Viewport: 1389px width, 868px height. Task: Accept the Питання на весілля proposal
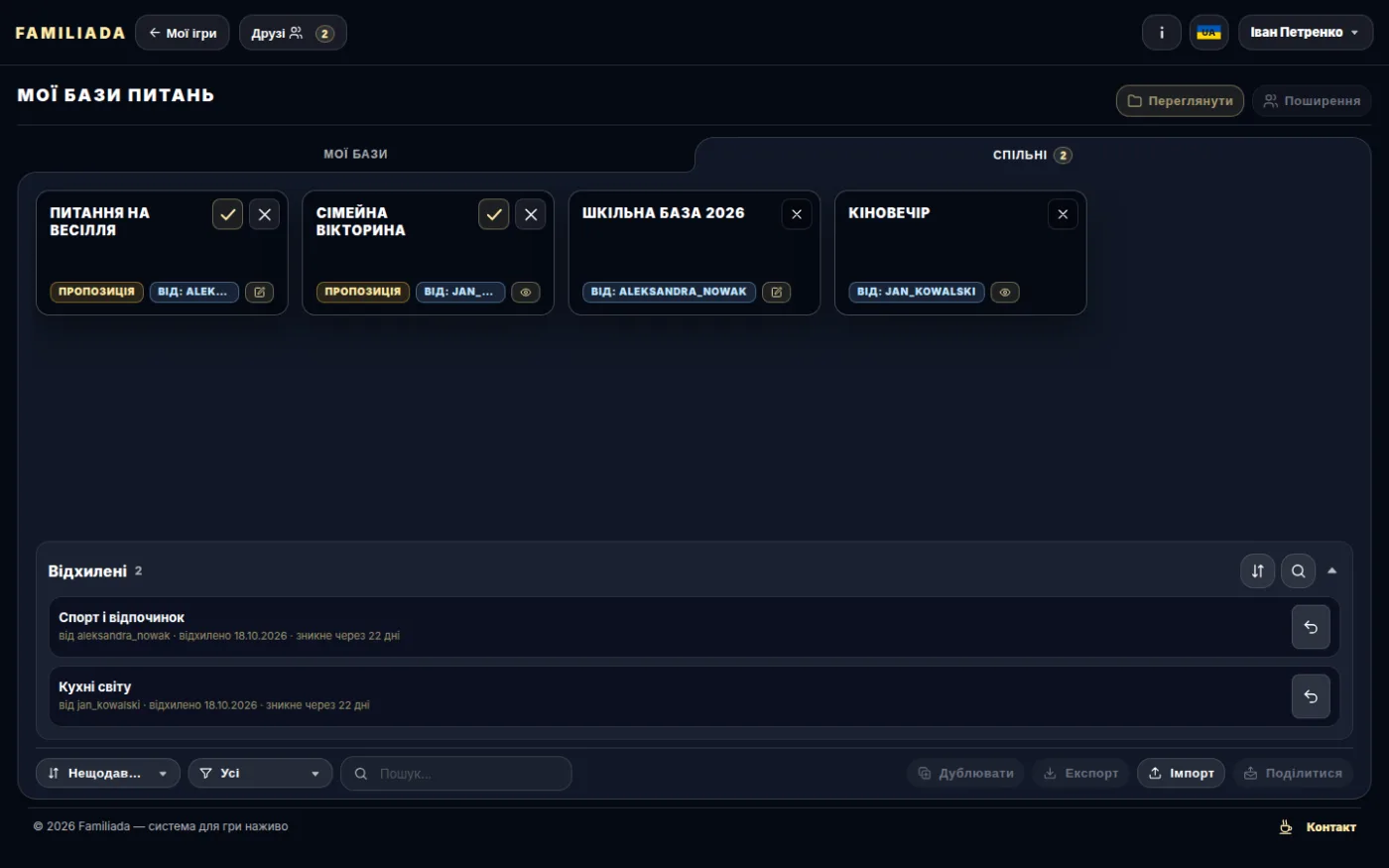(x=227, y=214)
